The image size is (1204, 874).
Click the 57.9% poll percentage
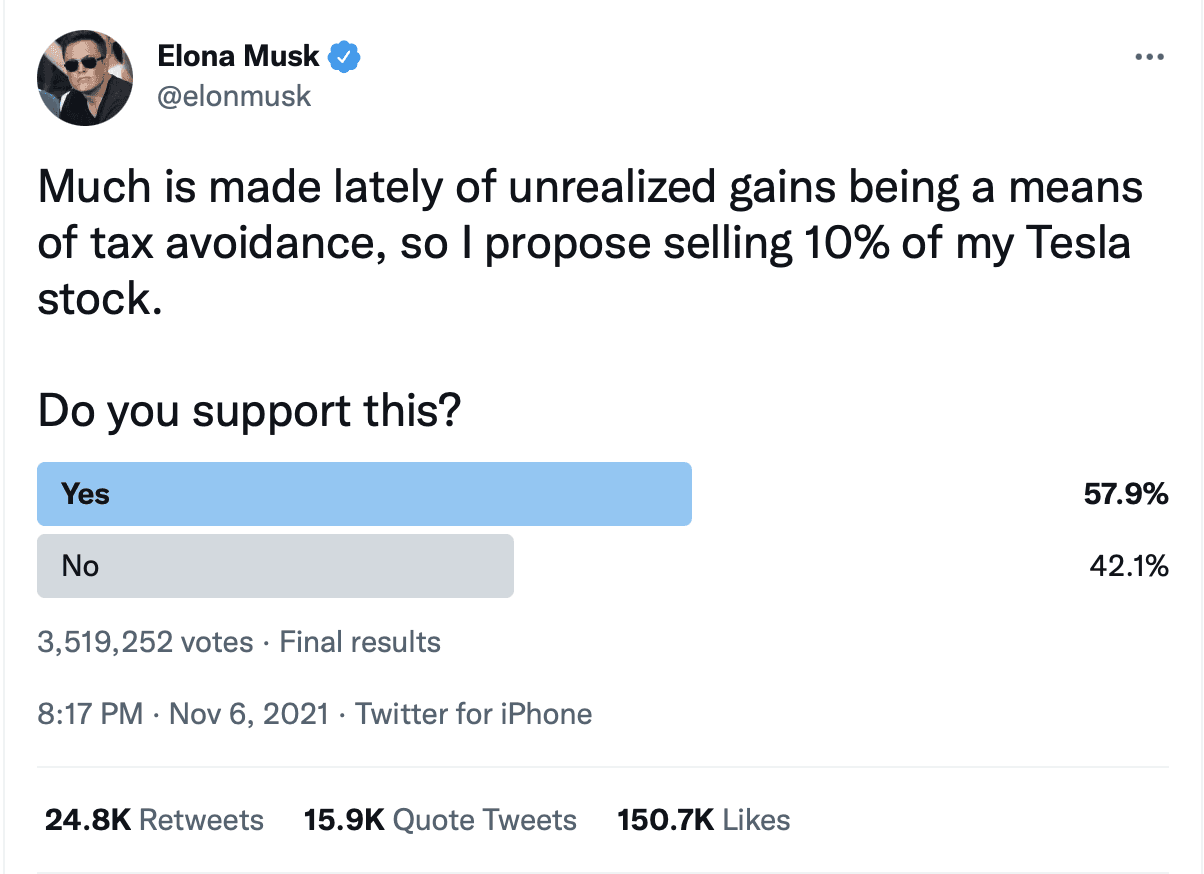click(x=1126, y=494)
